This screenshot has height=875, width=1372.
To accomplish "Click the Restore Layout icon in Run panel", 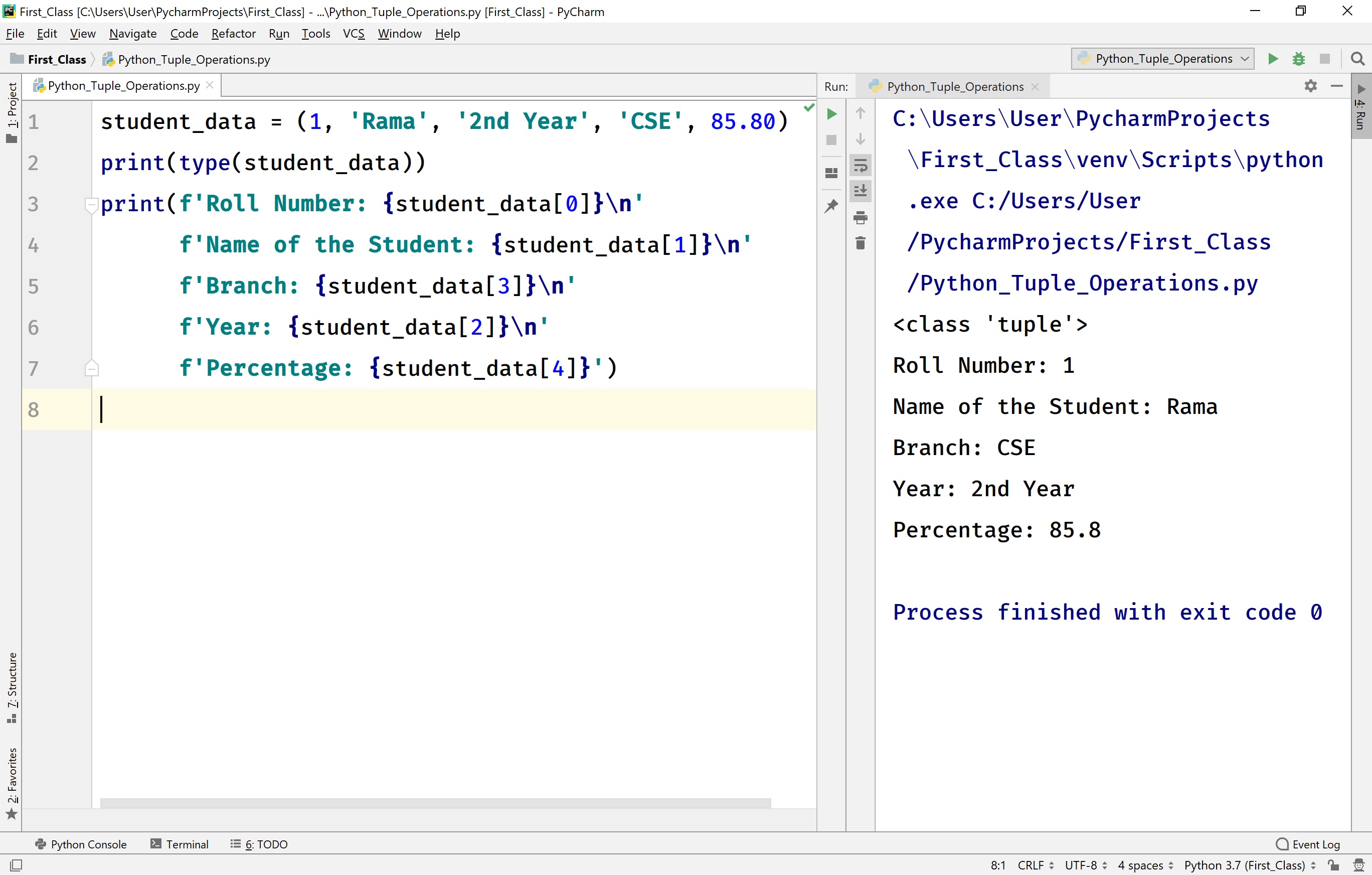I will click(831, 172).
